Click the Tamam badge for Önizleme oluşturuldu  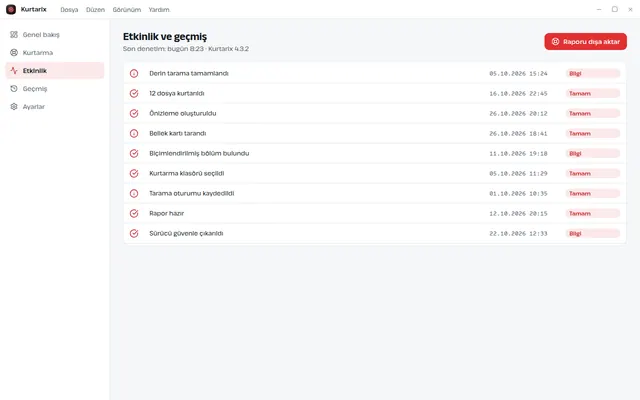(593, 113)
